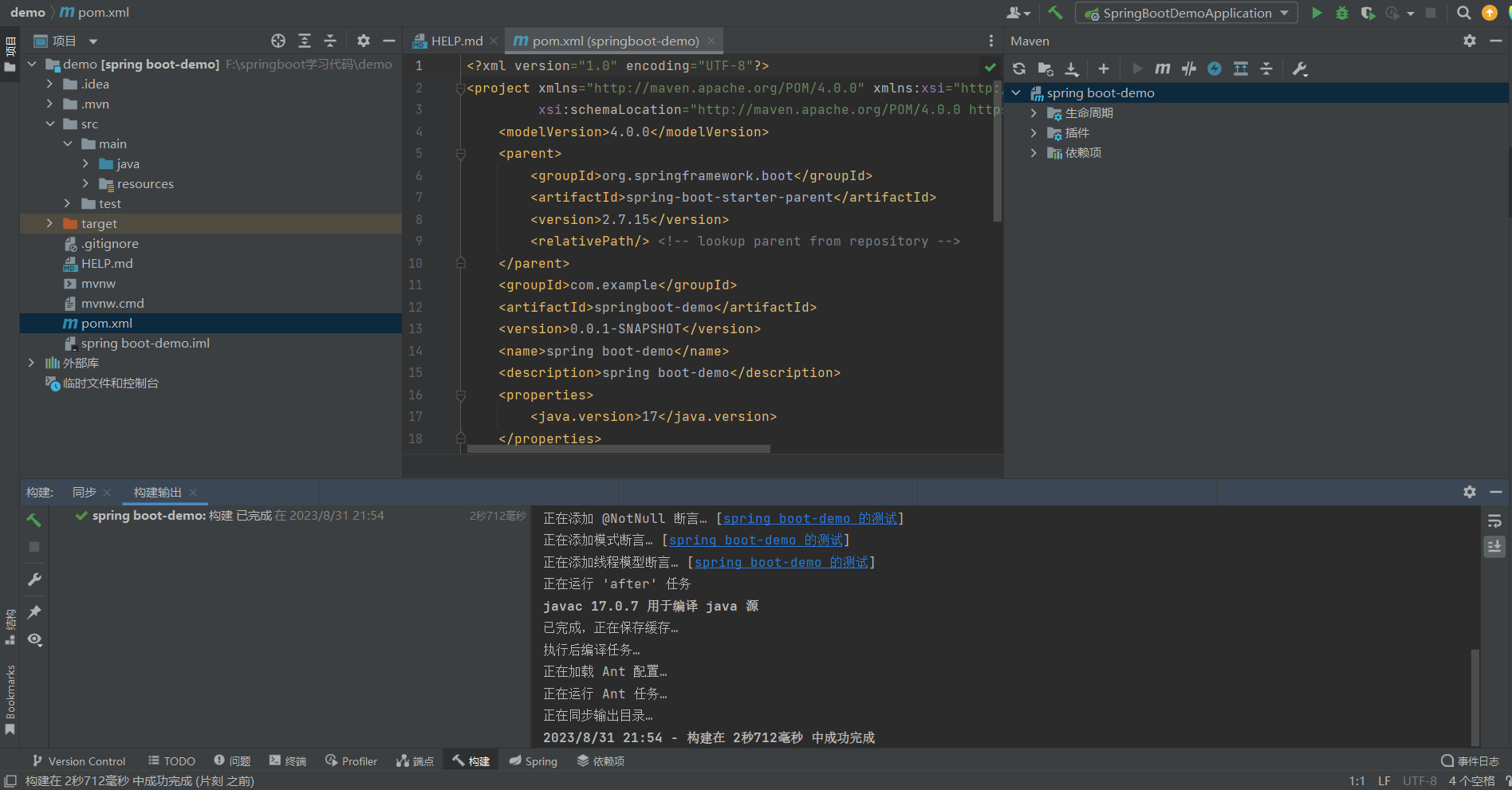Expand all items in Project panel
This screenshot has width=1512, height=790.
(305, 41)
